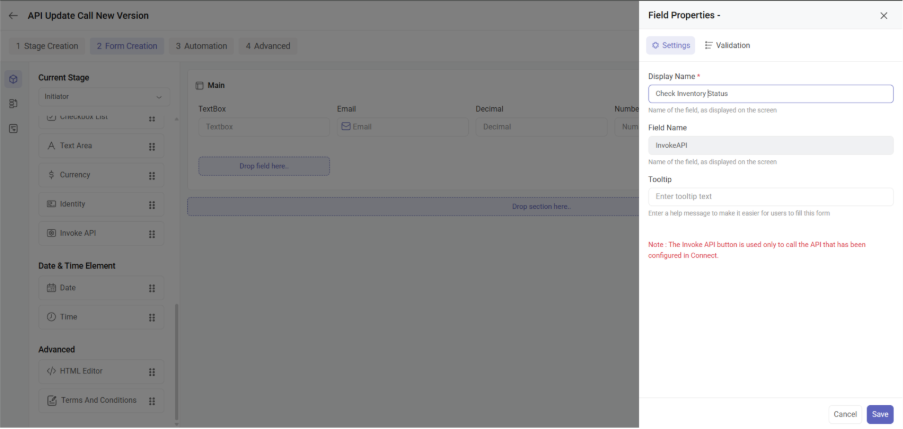The width and height of the screenshot is (903, 429).
Task: Click into the Display Name field
Action: (x=770, y=94)
